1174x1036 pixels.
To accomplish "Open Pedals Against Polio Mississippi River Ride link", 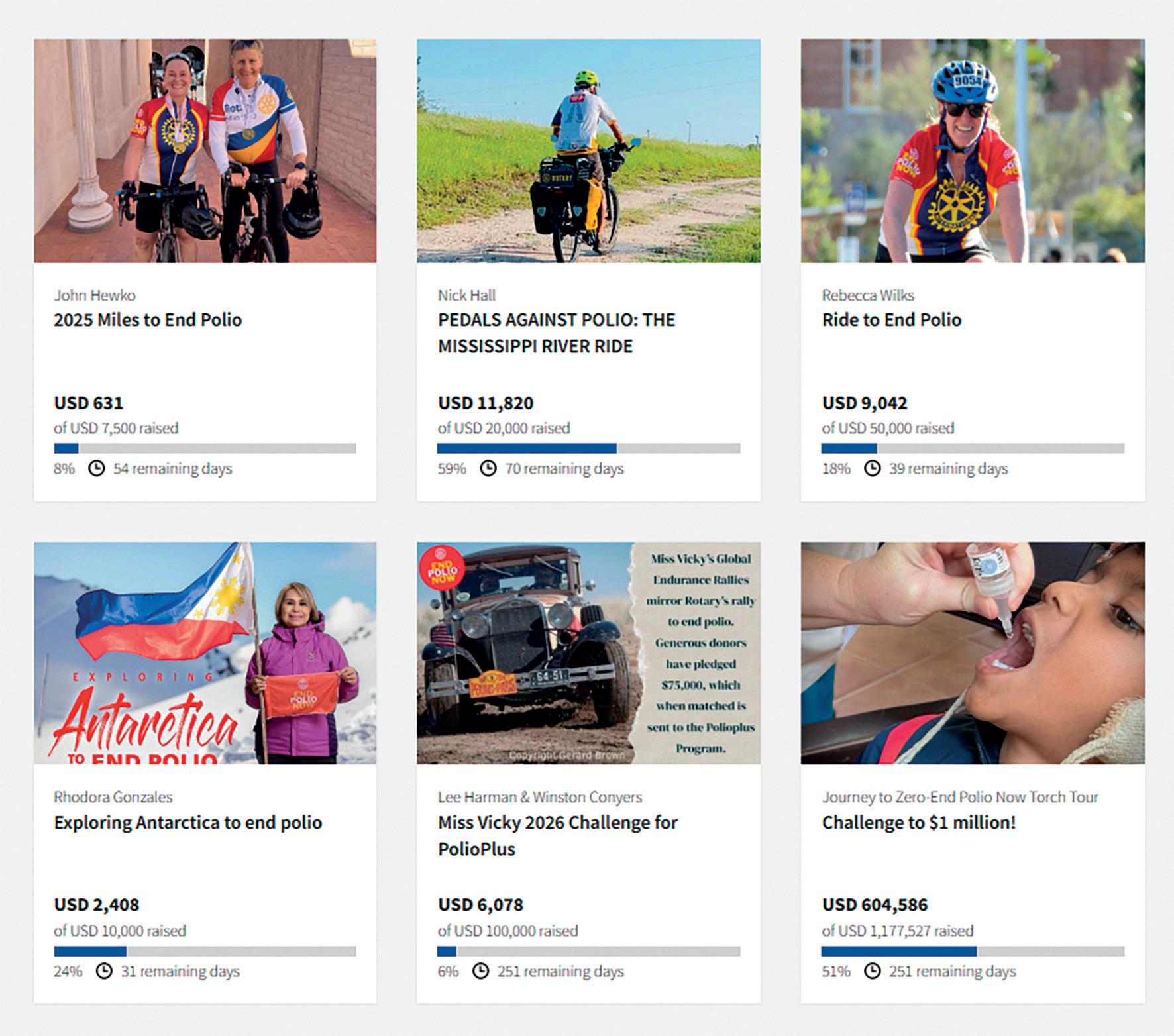I will [x=557, y=333].
